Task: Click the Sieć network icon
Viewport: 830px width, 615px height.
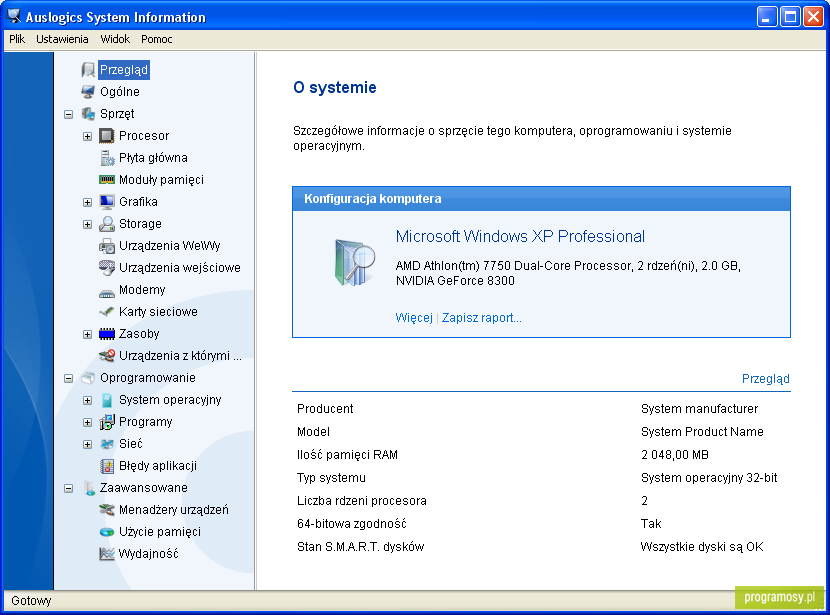Action: (x=107, y=444)
